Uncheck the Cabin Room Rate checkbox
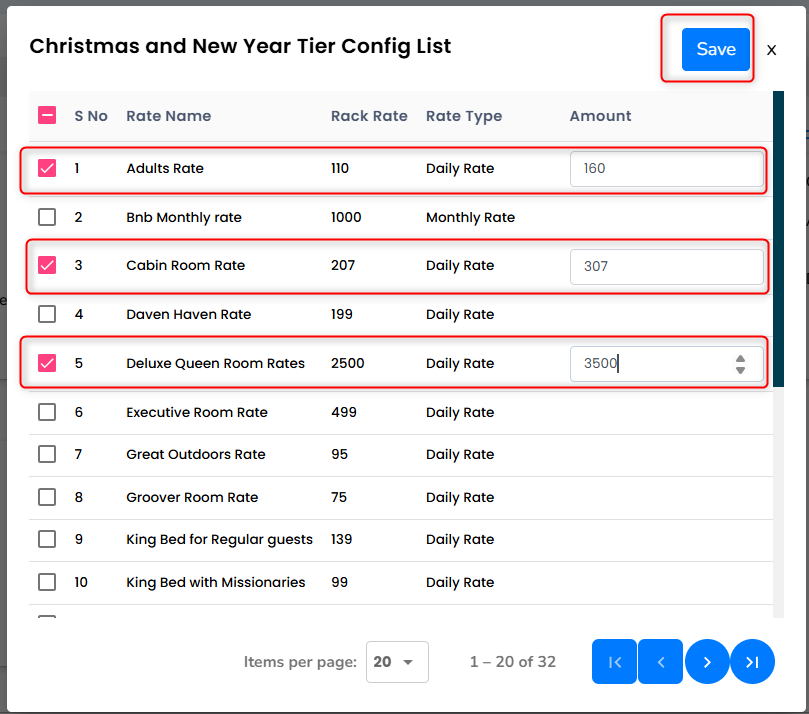Image resolution: width=809 pixels, height=714 pixels. pyautogui.click(x=47, y=265)
